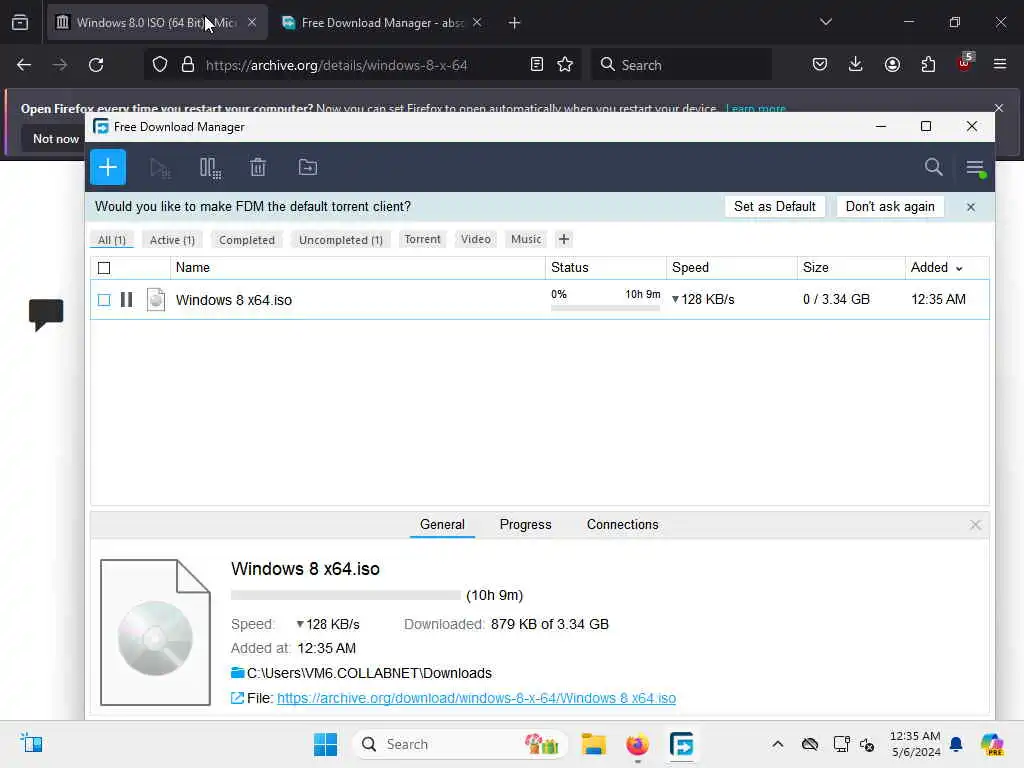Switch to the Connections details tab
Screen dimensions: 1024x768
622,524
